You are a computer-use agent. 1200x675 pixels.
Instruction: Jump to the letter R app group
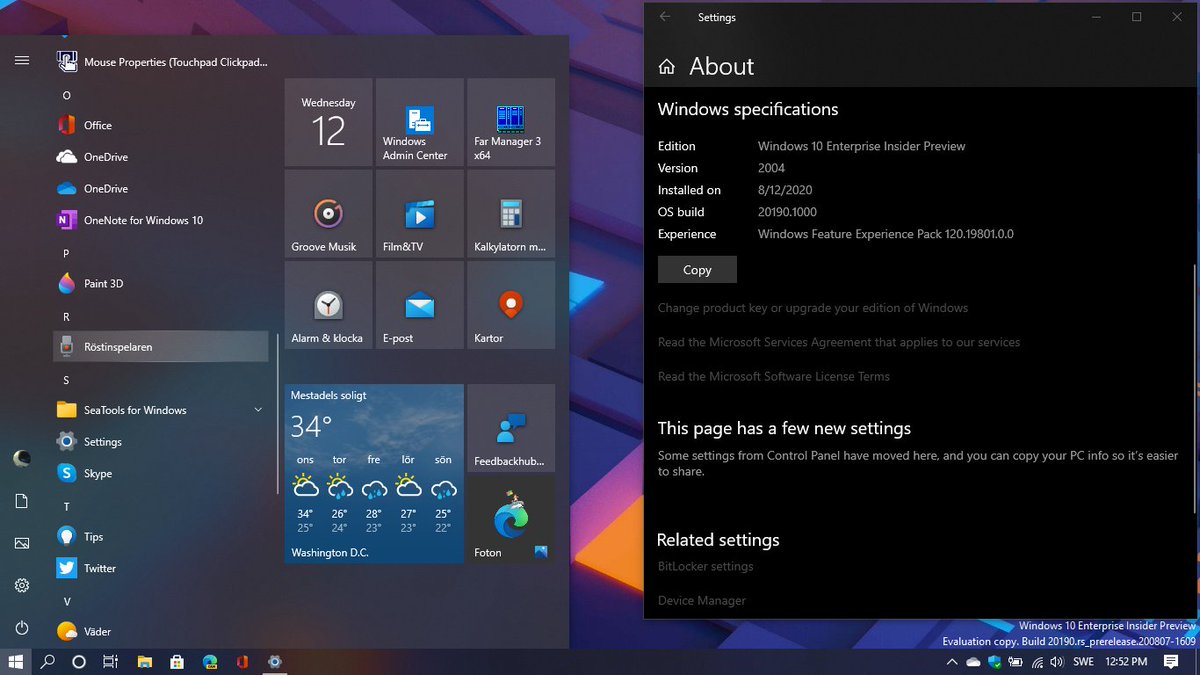(x=67, y=317)
